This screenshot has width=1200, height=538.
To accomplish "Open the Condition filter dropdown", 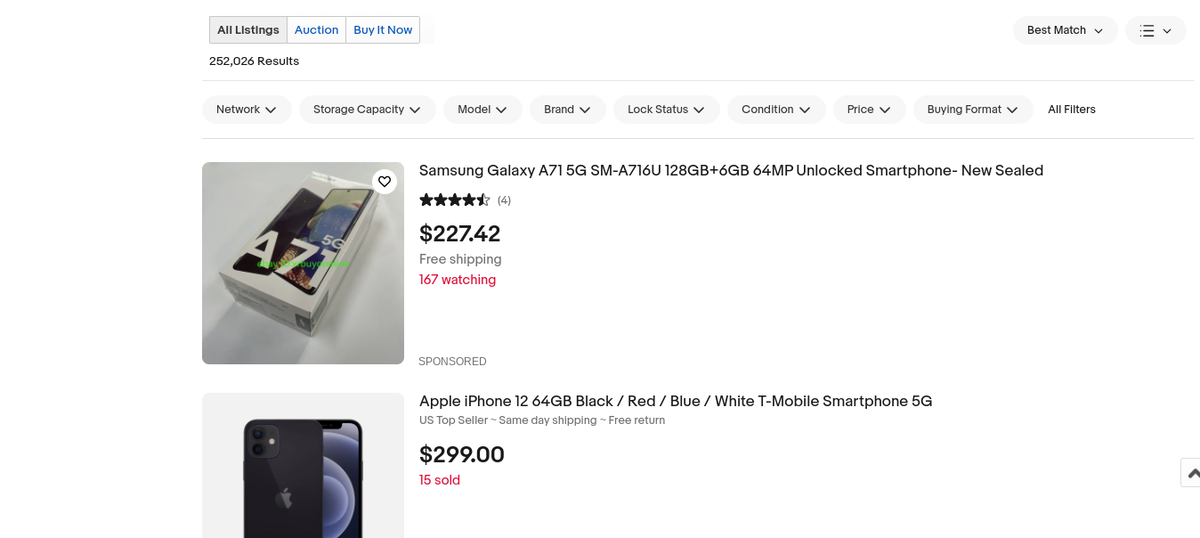I will pyautogui.click(x=776, y=109).
